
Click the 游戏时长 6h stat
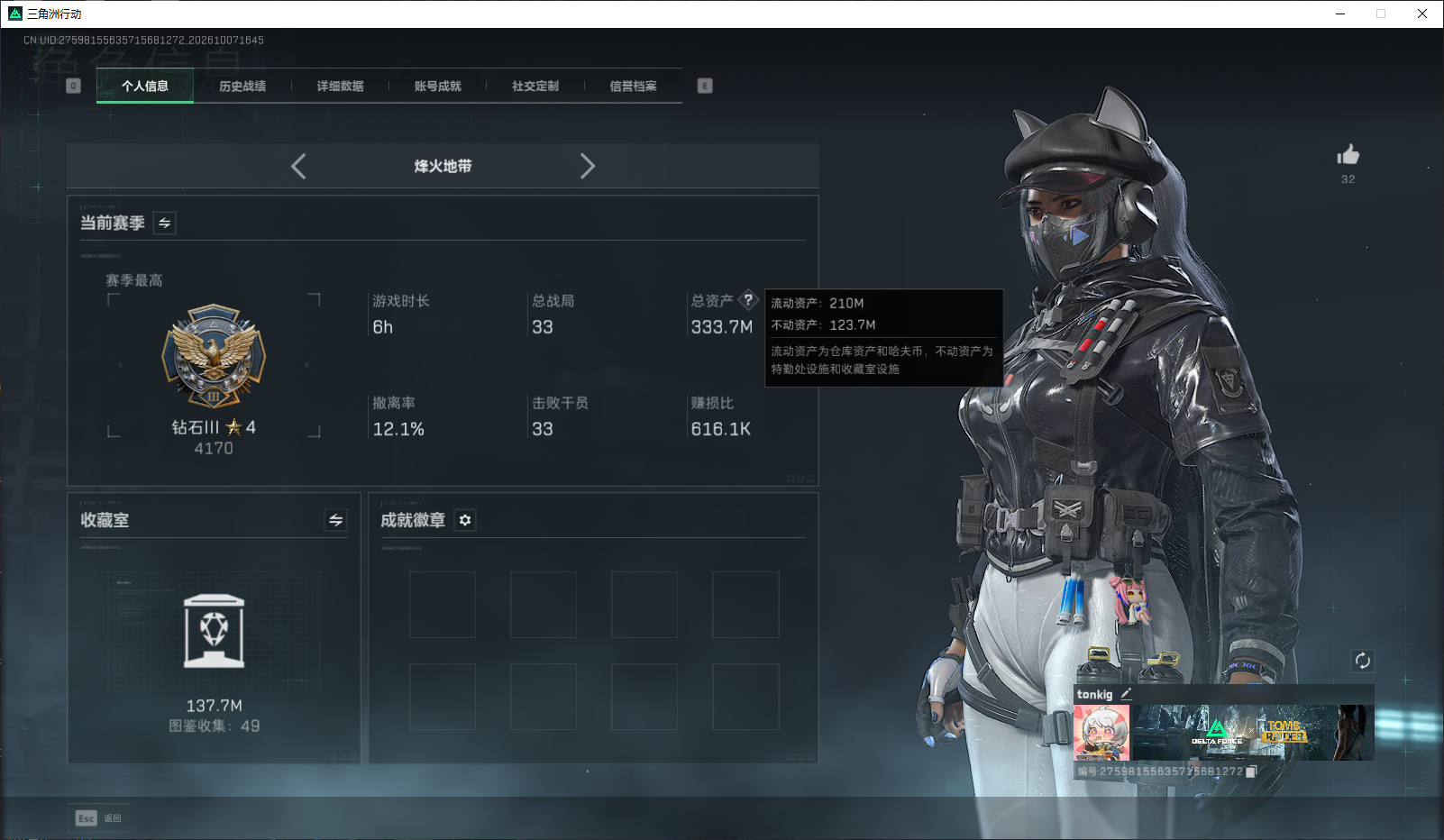[x=400, y=315]
